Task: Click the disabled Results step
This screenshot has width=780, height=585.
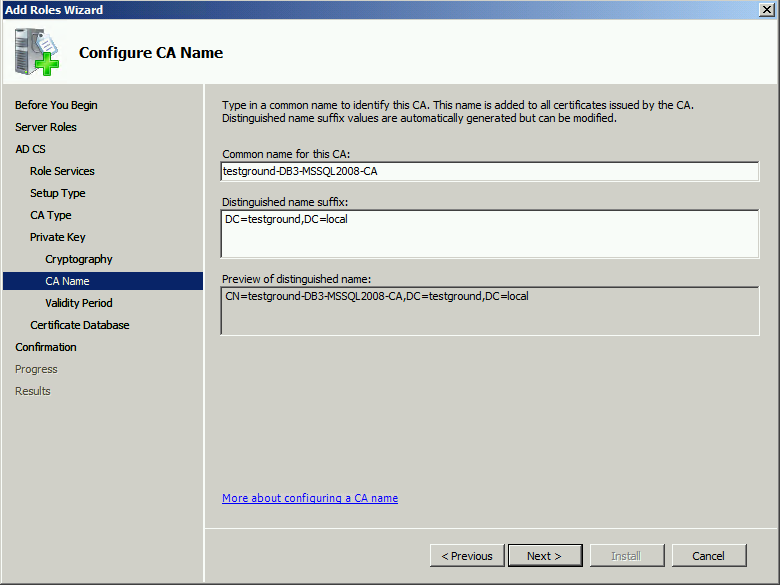Action: (33, 391)
